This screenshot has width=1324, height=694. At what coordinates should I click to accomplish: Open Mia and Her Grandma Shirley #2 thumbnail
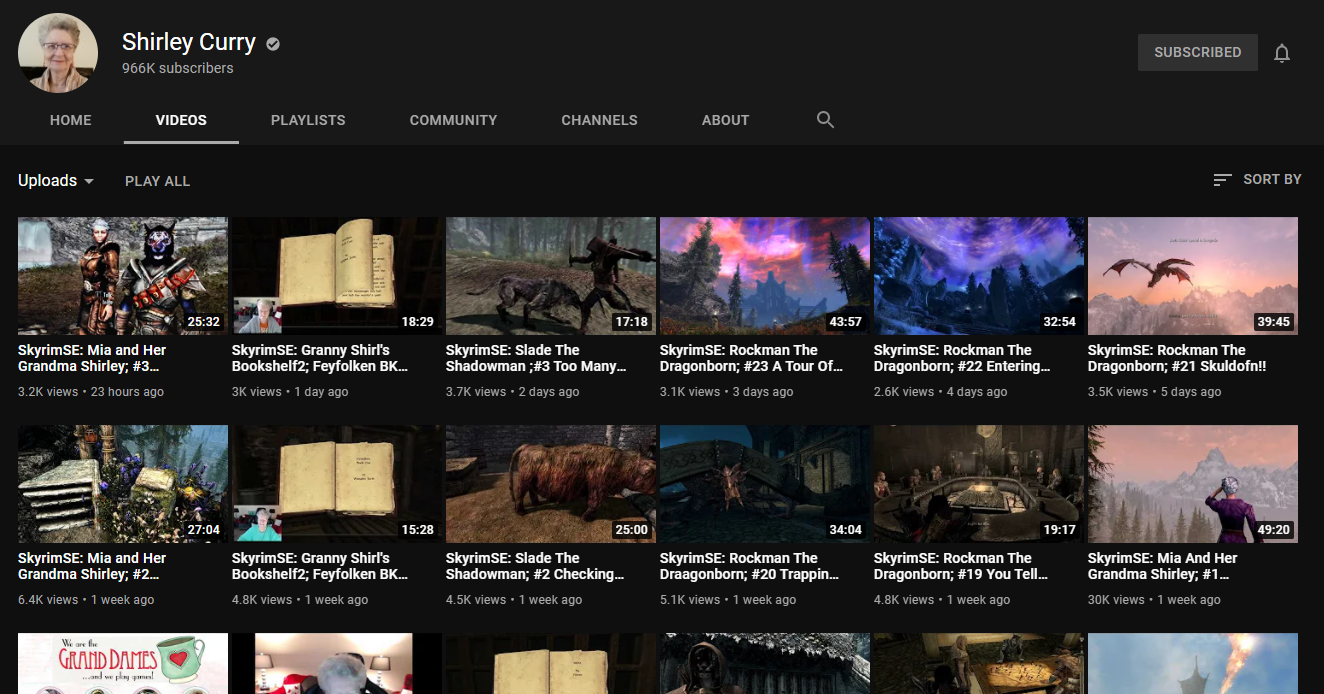(x=123, y=484)
